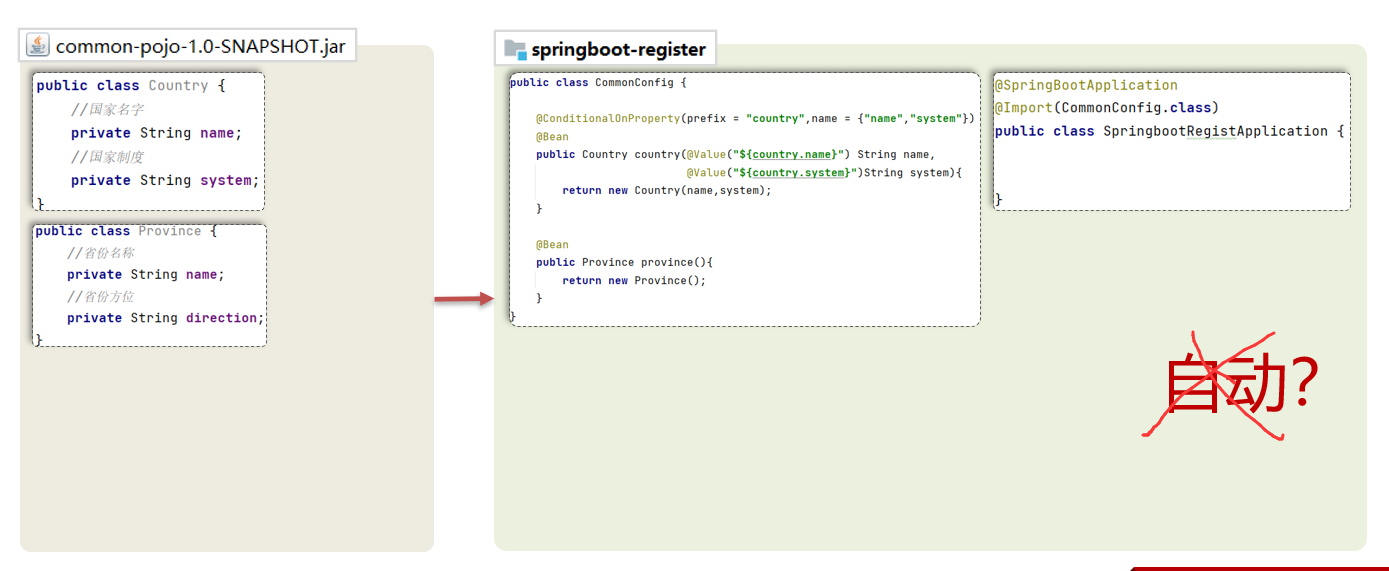Click the @ConditionalOnProperty annotation line

coord(755,119)
